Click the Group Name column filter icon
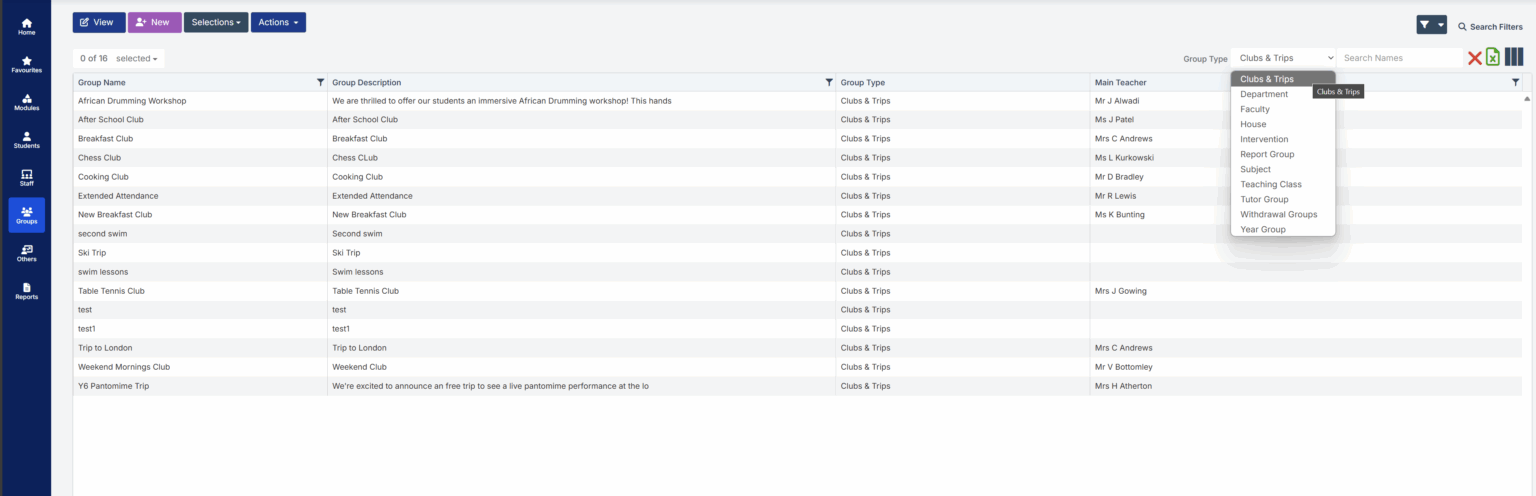The width and height of the screenshot is (1536, 496). pyautogui.click(x=320, y=82)
